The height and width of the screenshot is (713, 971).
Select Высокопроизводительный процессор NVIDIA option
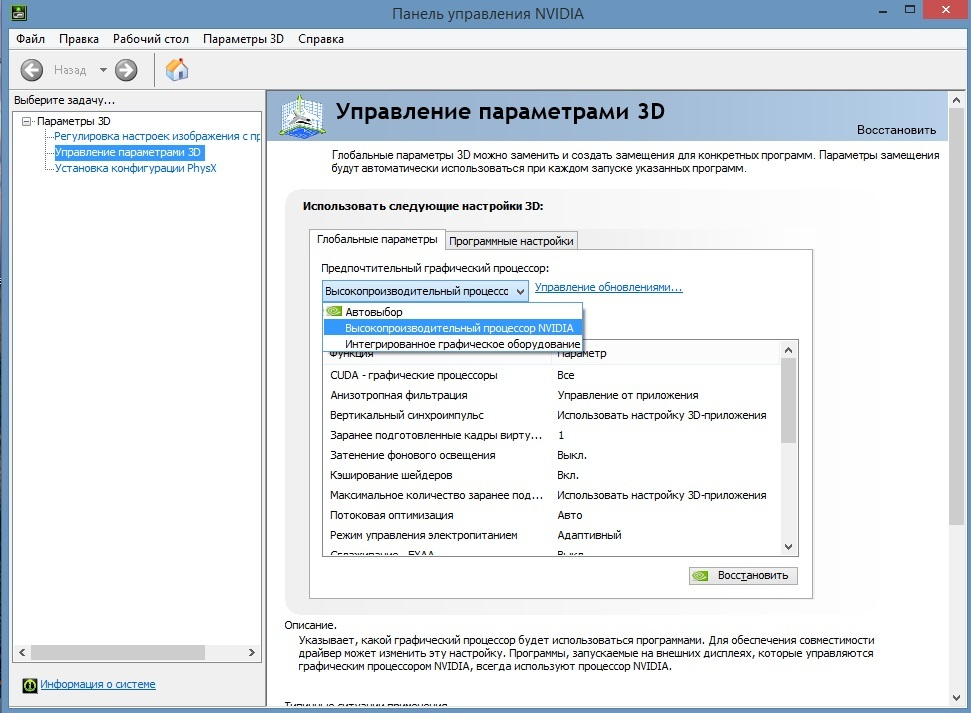(x=459, y=328)
